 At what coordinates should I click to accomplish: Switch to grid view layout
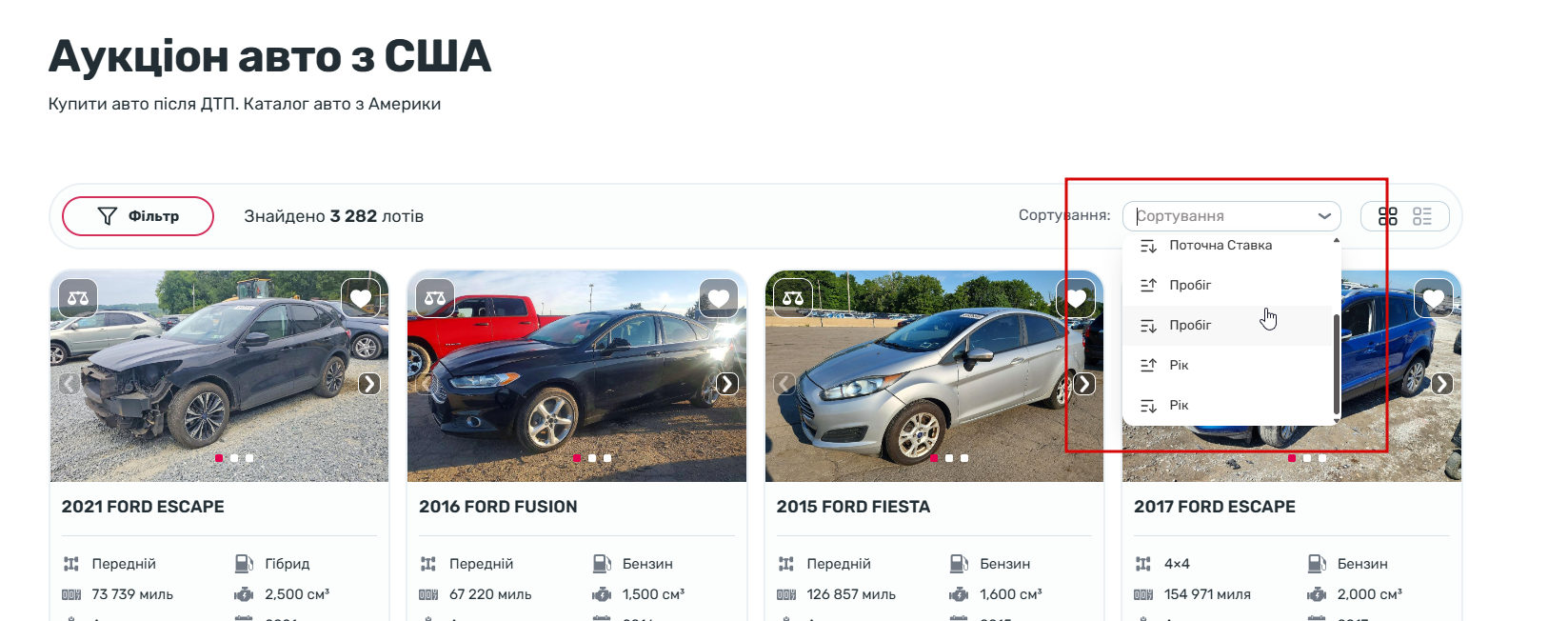(1388, 216)
